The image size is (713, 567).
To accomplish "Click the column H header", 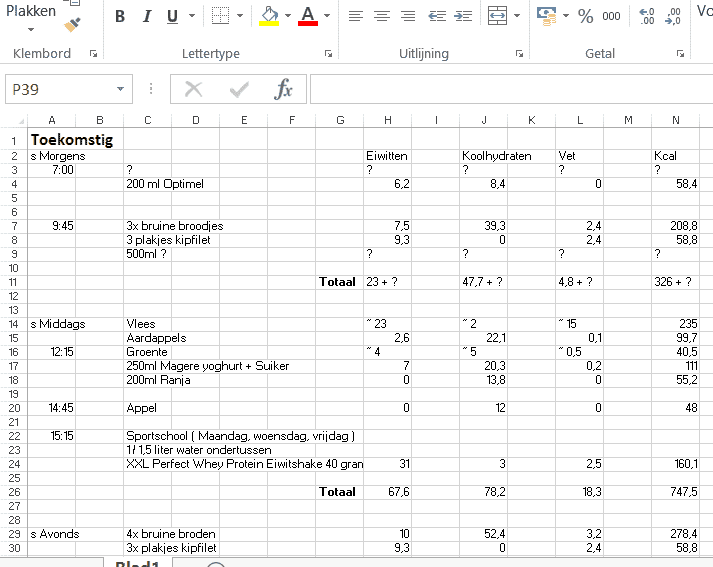I will (x=387, y=121).
